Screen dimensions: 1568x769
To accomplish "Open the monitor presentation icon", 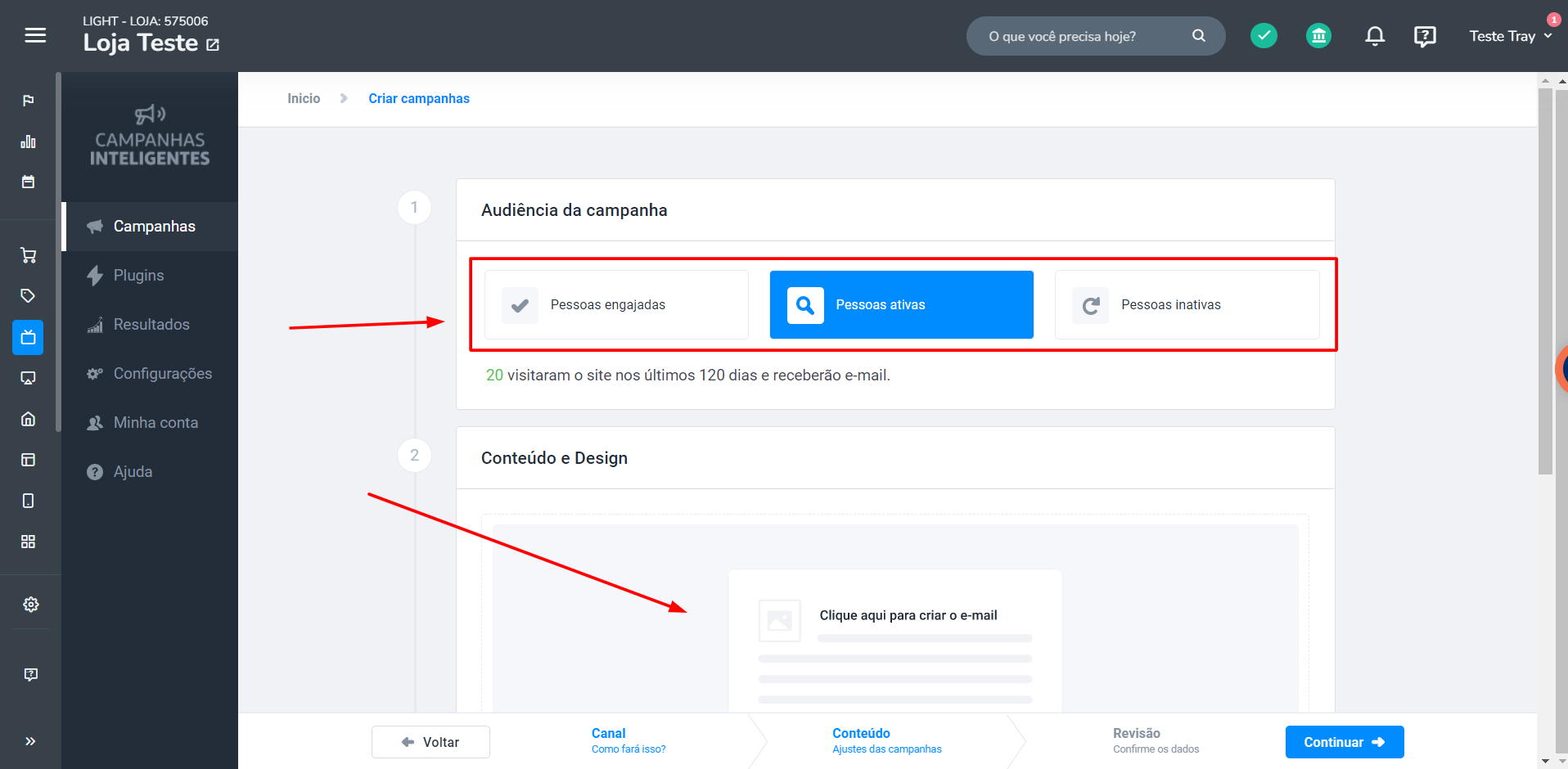I will 29,378.
